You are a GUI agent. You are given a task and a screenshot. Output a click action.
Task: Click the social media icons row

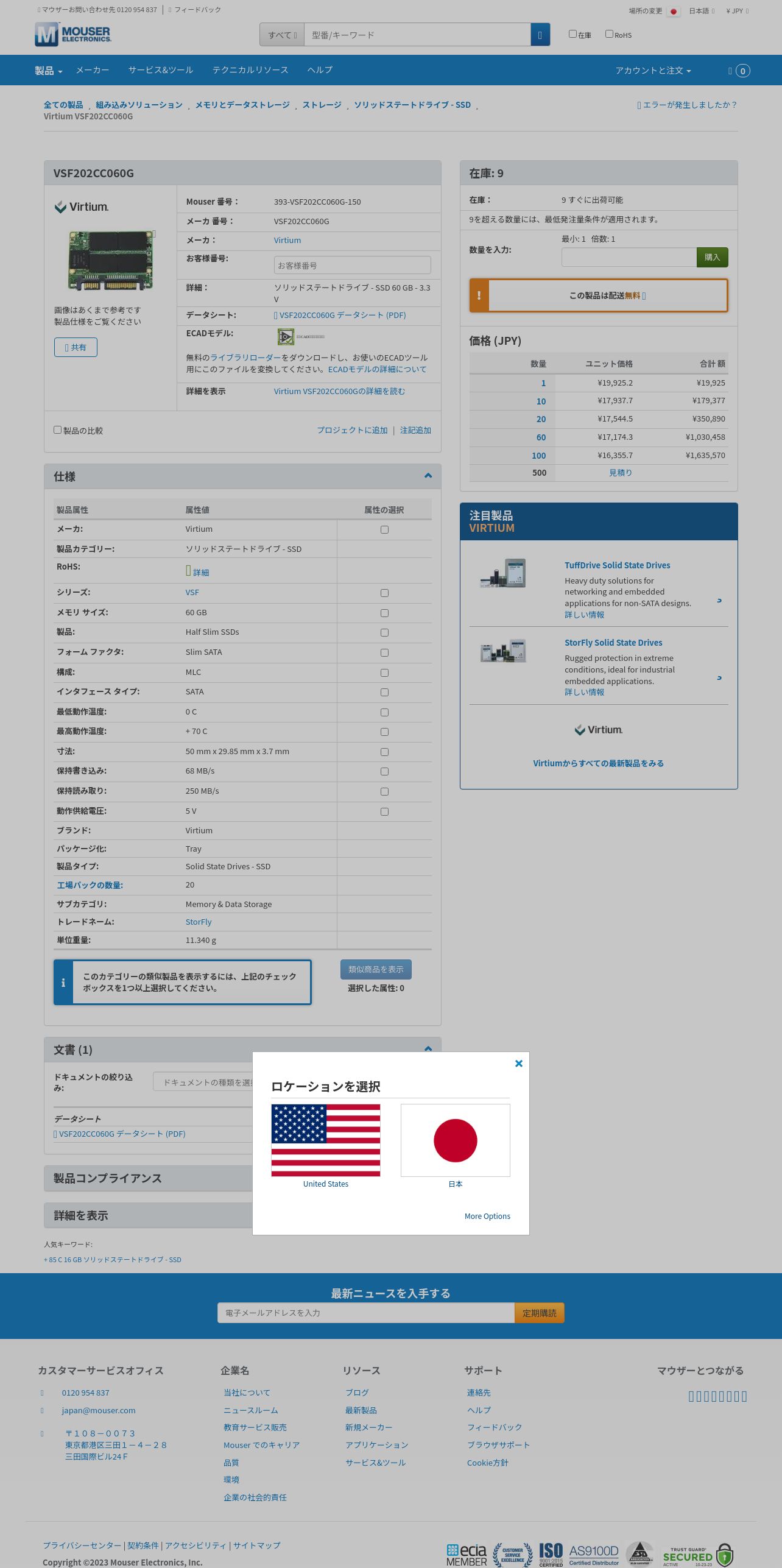(x=717, y=1396)
